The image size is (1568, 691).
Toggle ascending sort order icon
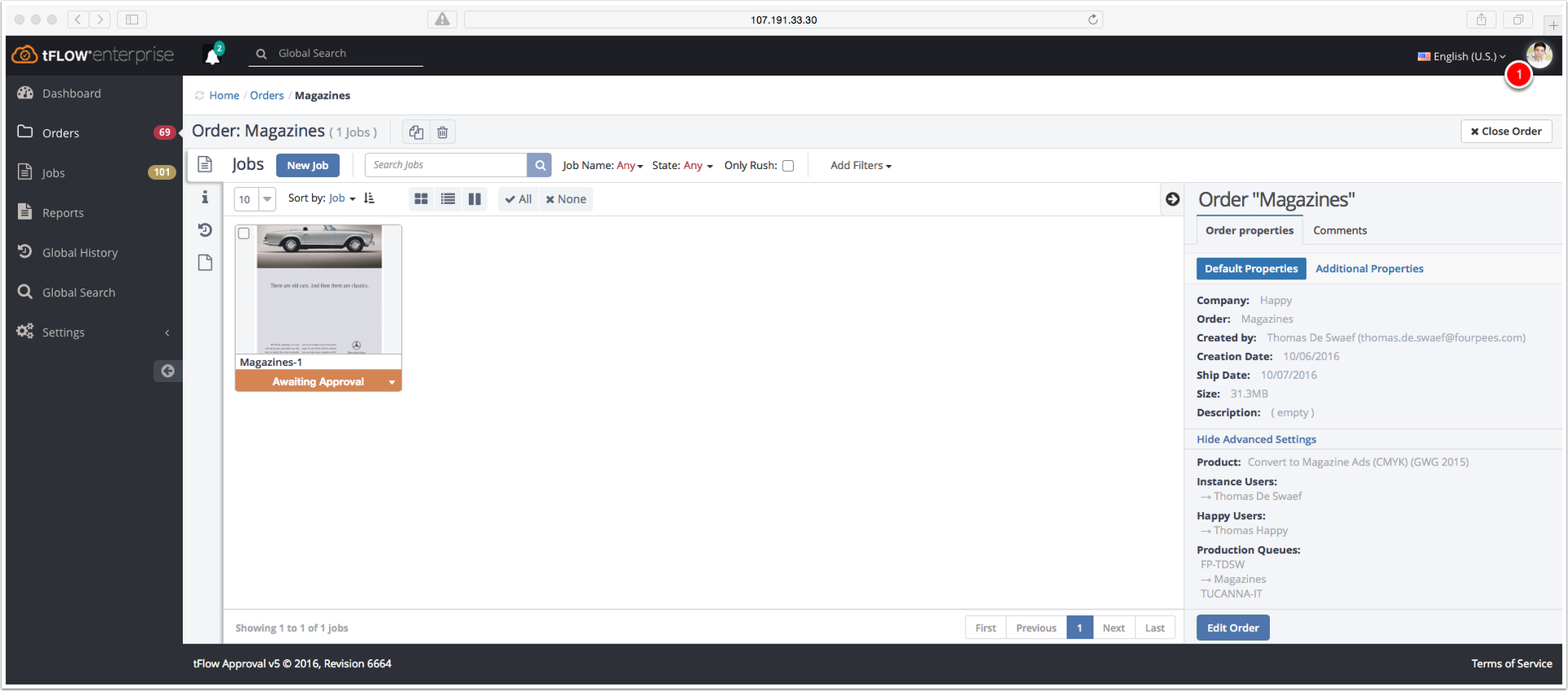(369, 198)
